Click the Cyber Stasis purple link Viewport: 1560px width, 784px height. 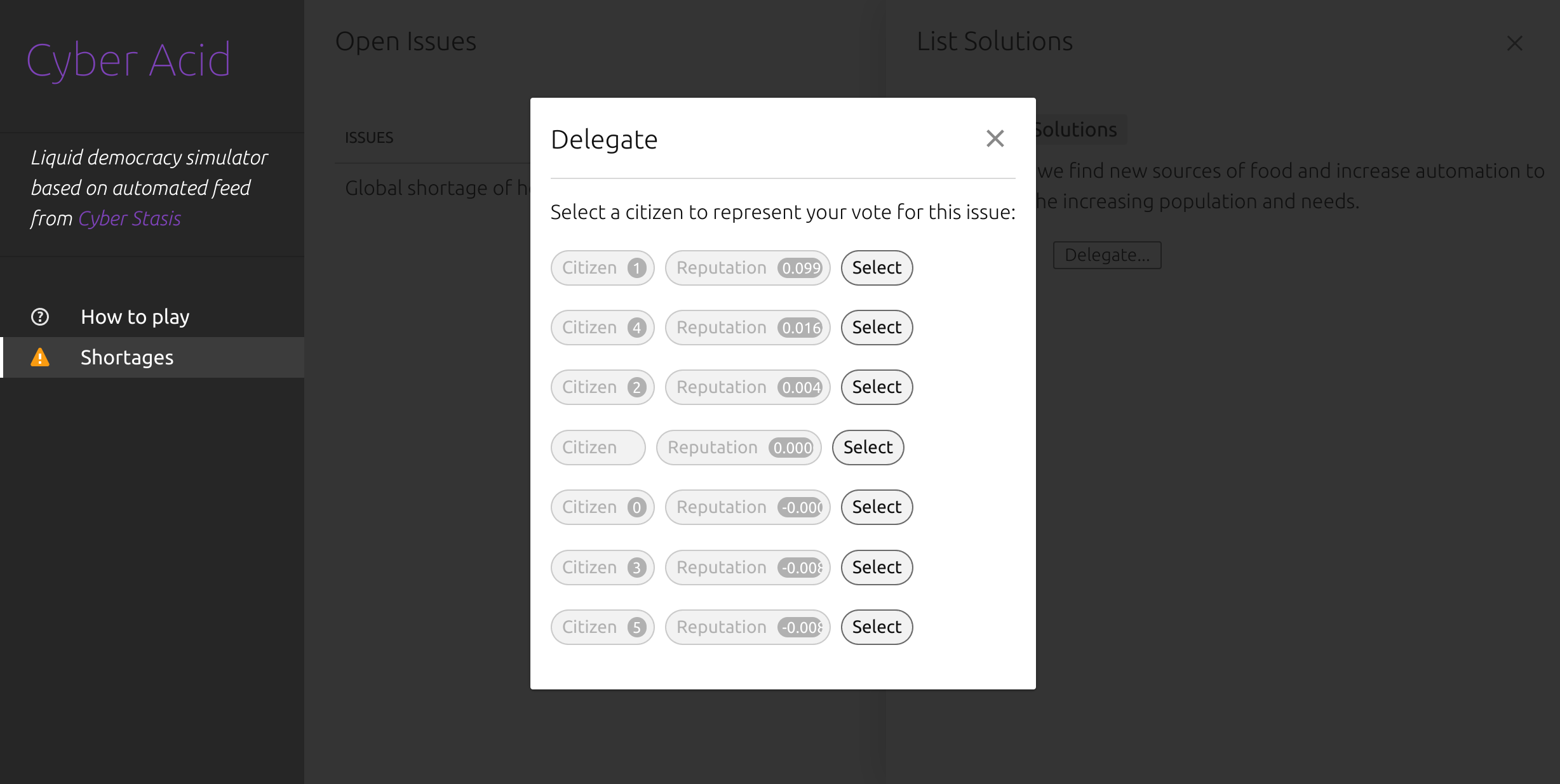tap(129, 217)
